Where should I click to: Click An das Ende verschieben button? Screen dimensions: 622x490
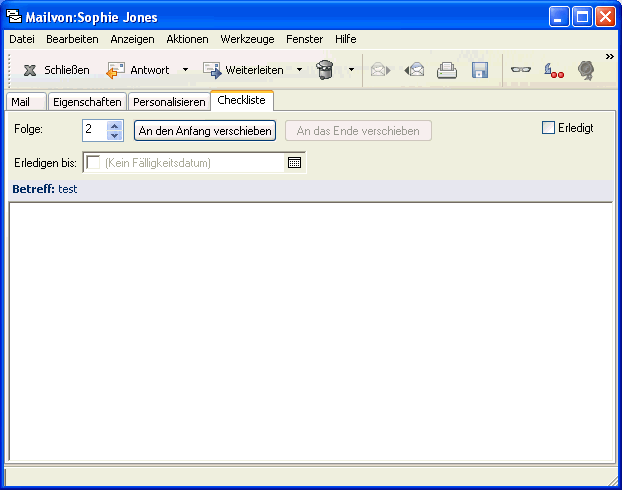(358, 131)
